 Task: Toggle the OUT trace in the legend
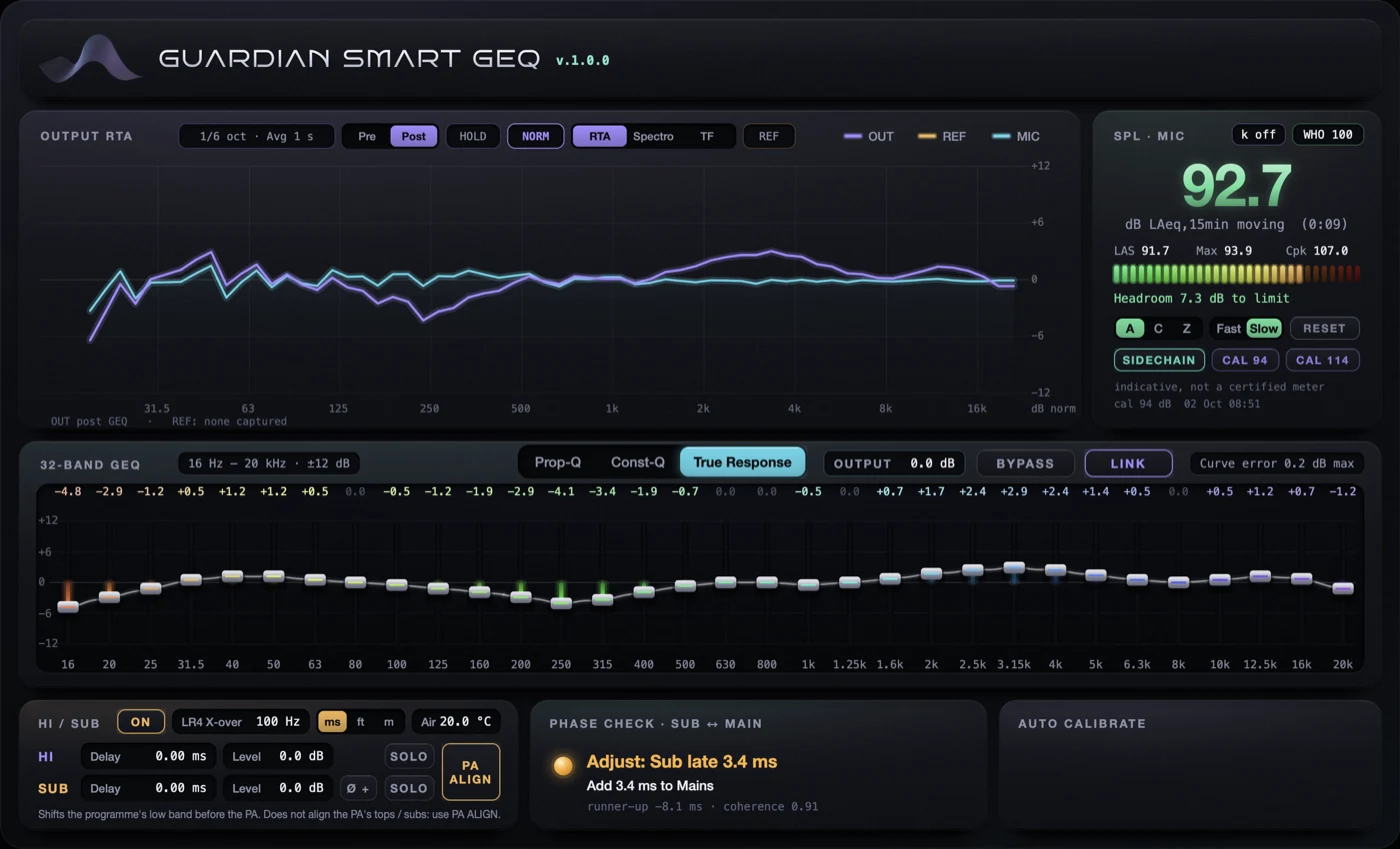tap(869, 136)
